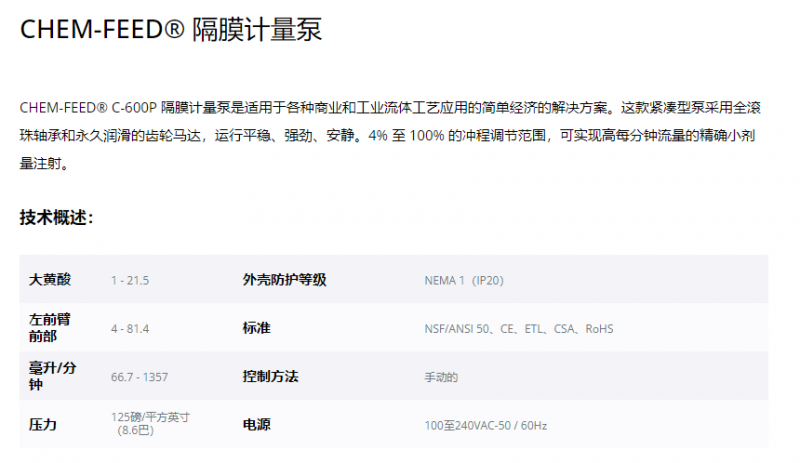Select the 100至240VAC-50 / 60Hz value

point(485,426)
